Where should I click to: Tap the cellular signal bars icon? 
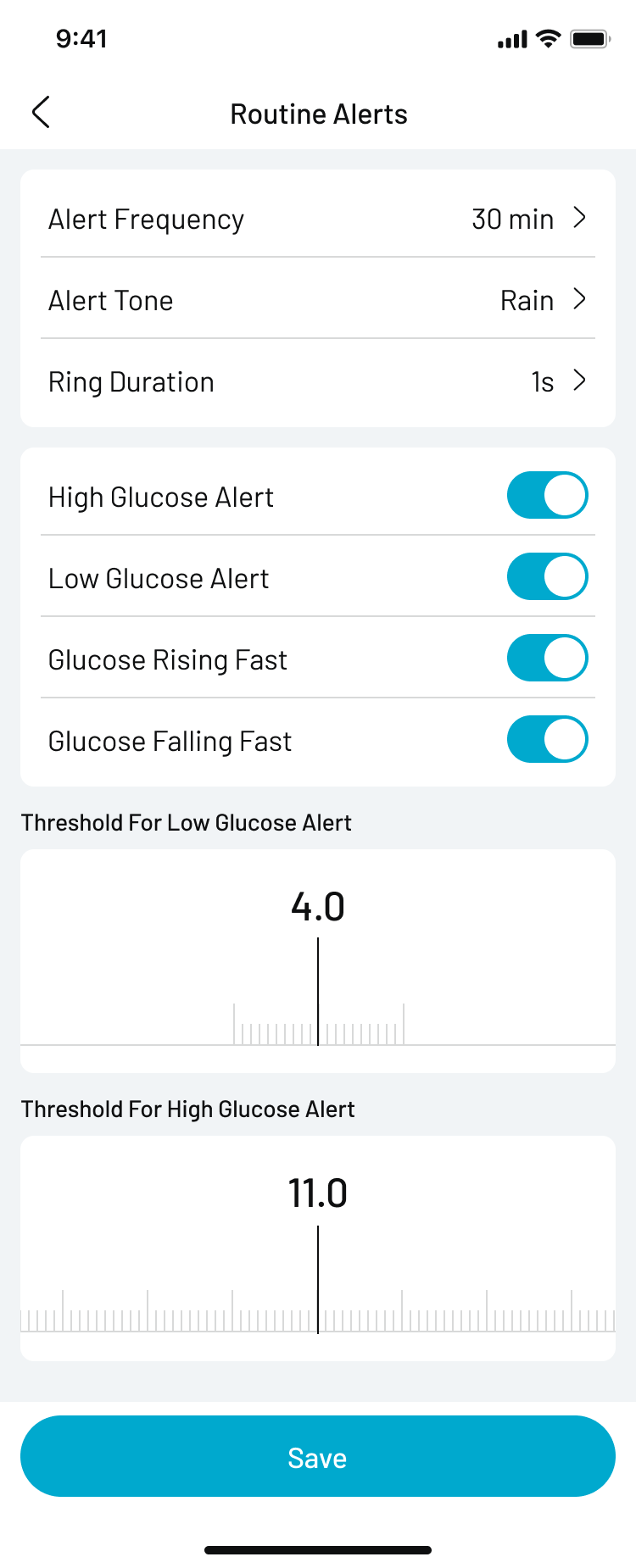click(x=512, y=40)
